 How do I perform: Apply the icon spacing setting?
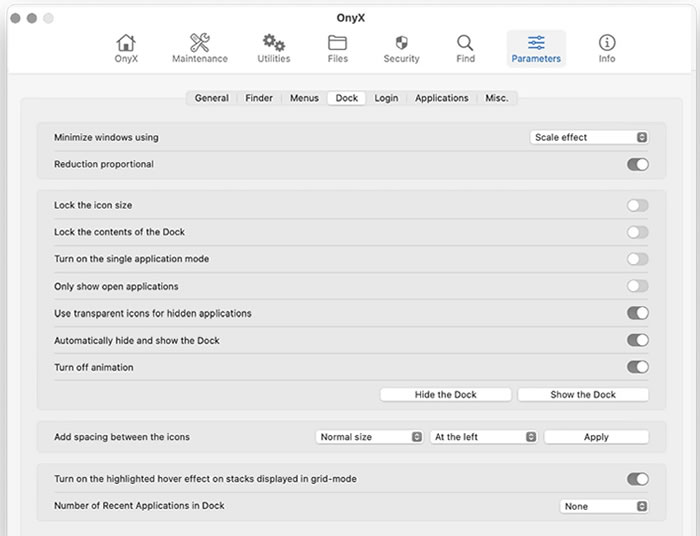[x=596, y=437]
